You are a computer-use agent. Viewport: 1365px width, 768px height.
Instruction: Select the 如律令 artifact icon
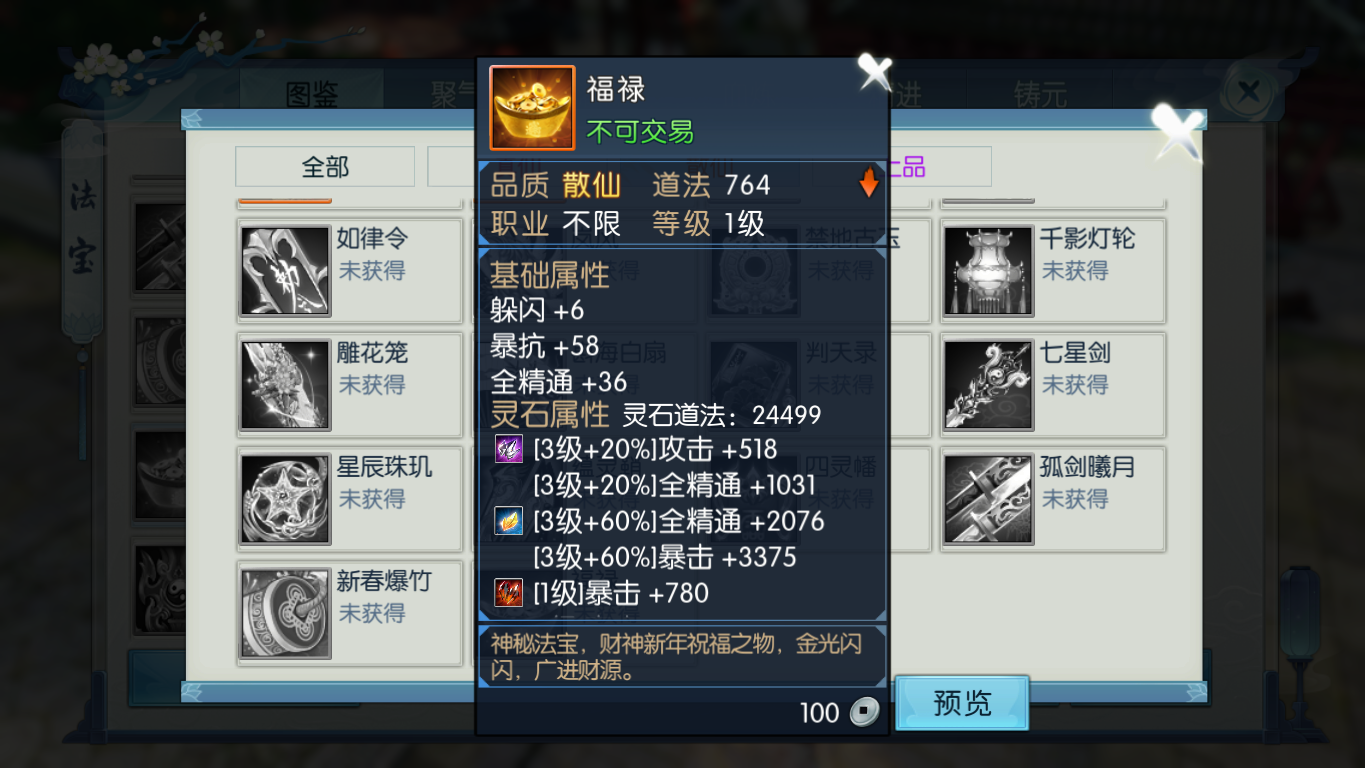(285, 271)
